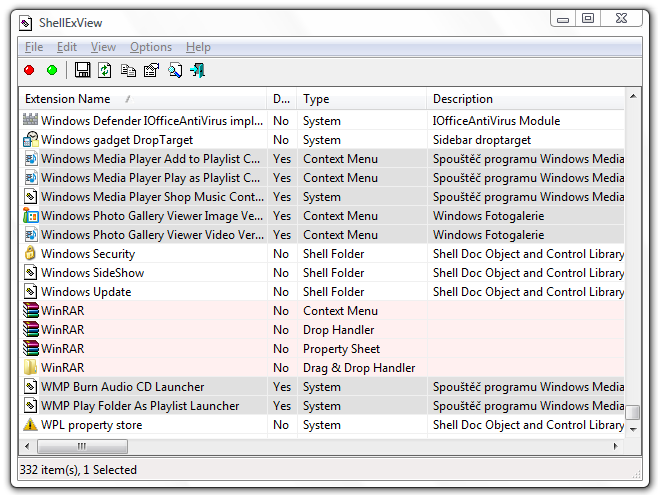Sort by the Description column header

(x=526, y=99)
